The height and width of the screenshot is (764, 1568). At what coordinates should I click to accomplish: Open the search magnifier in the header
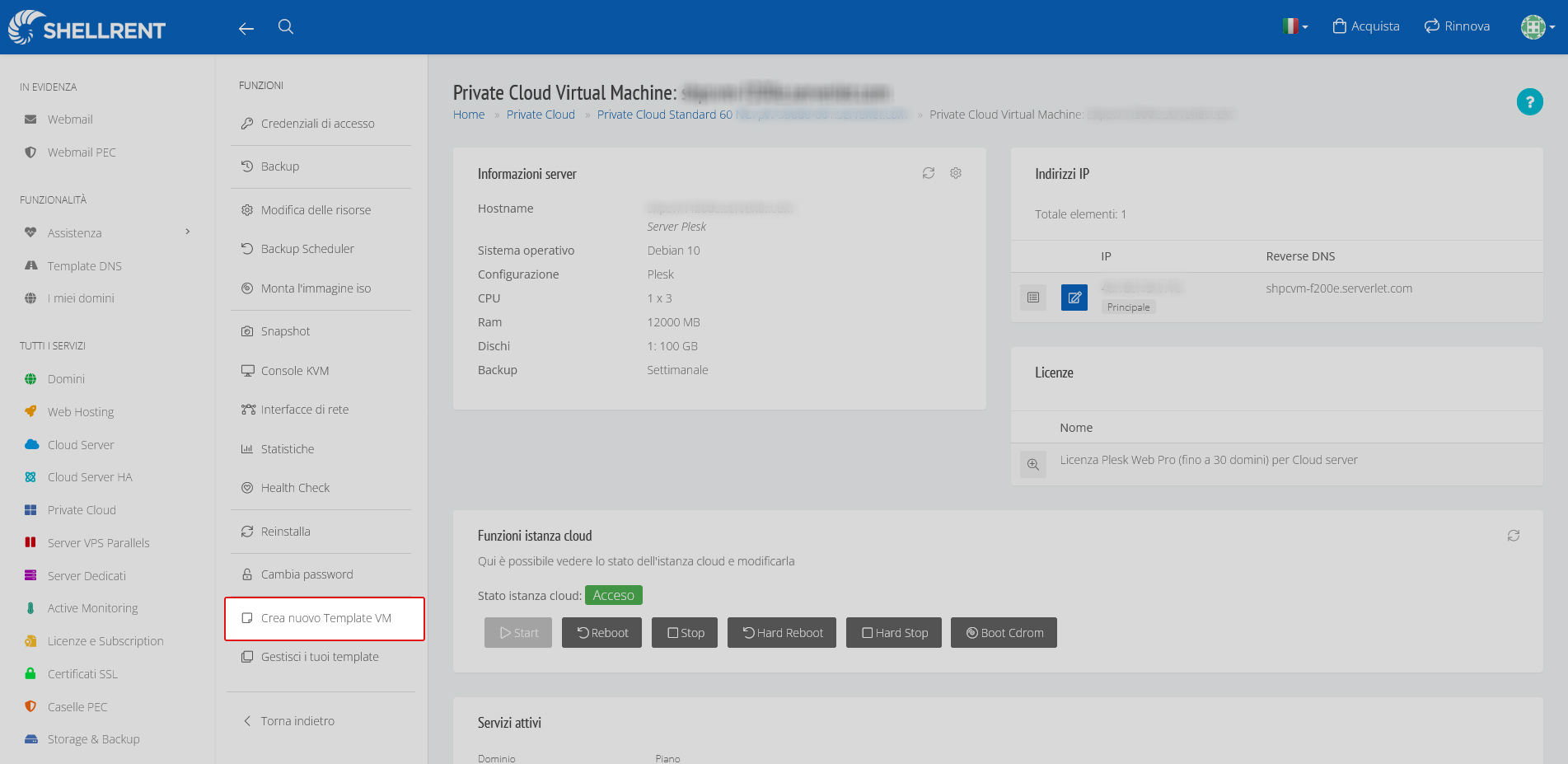(286, 26)
